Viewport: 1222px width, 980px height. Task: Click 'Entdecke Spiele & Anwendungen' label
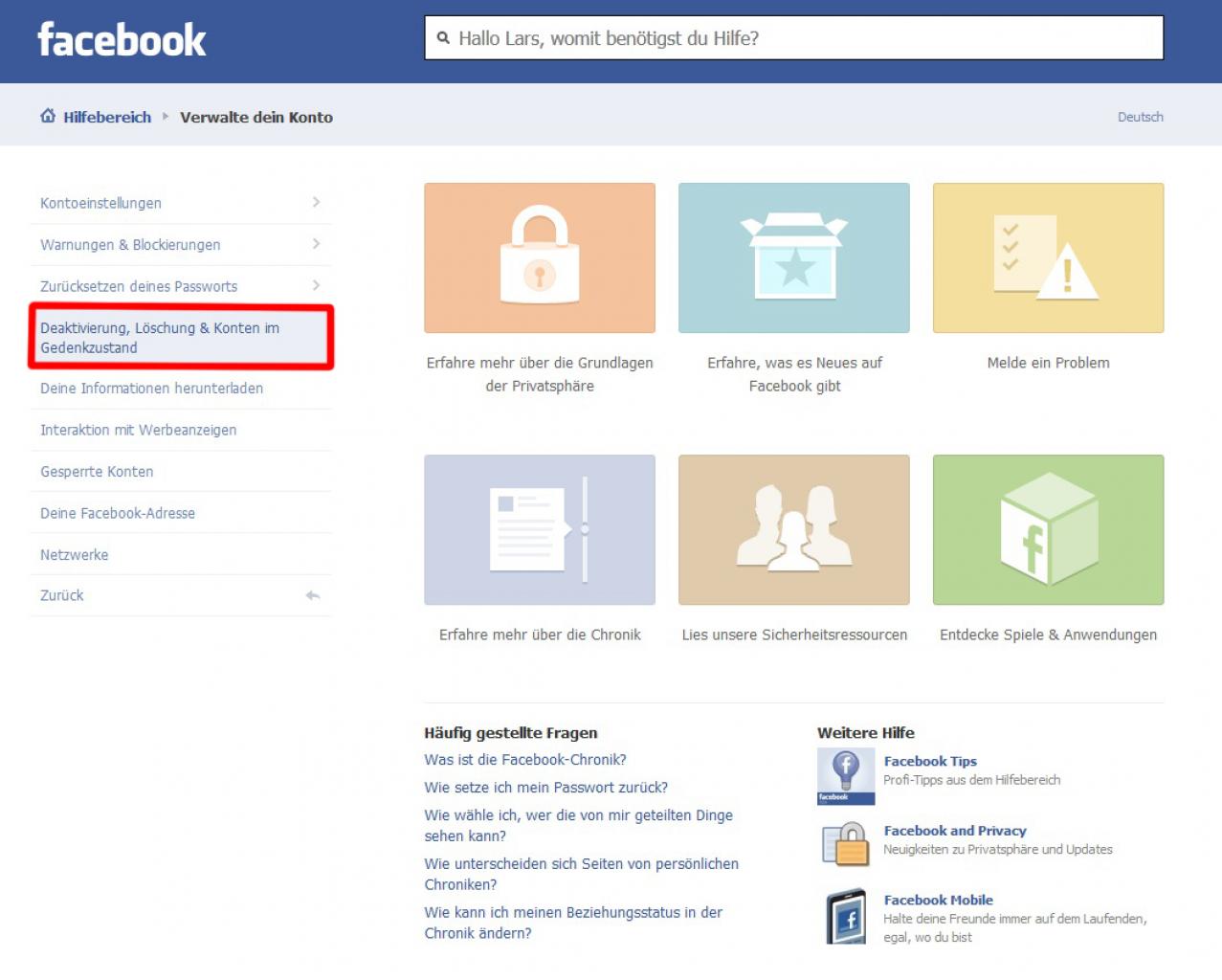[1049, 635]
